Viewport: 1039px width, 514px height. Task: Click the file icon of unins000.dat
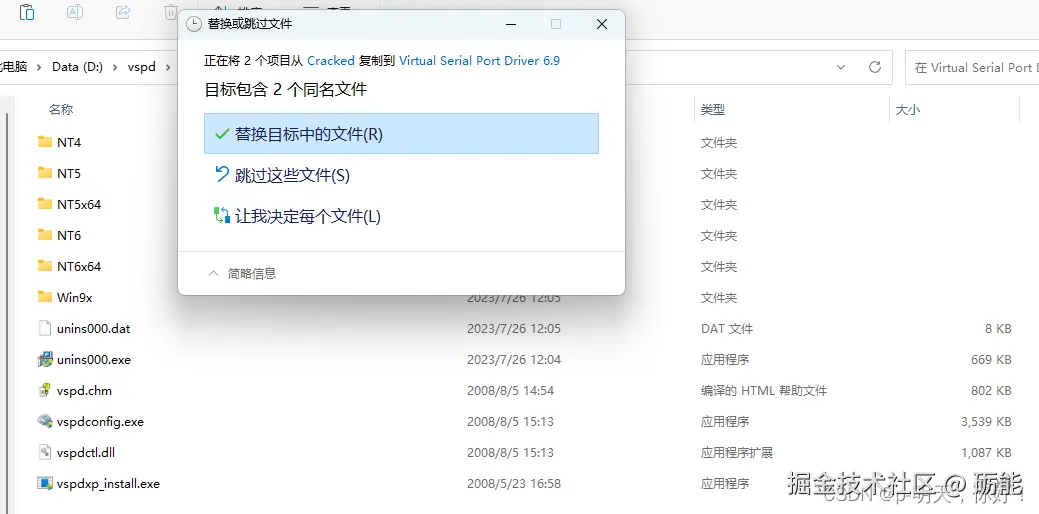coord(45,329)
